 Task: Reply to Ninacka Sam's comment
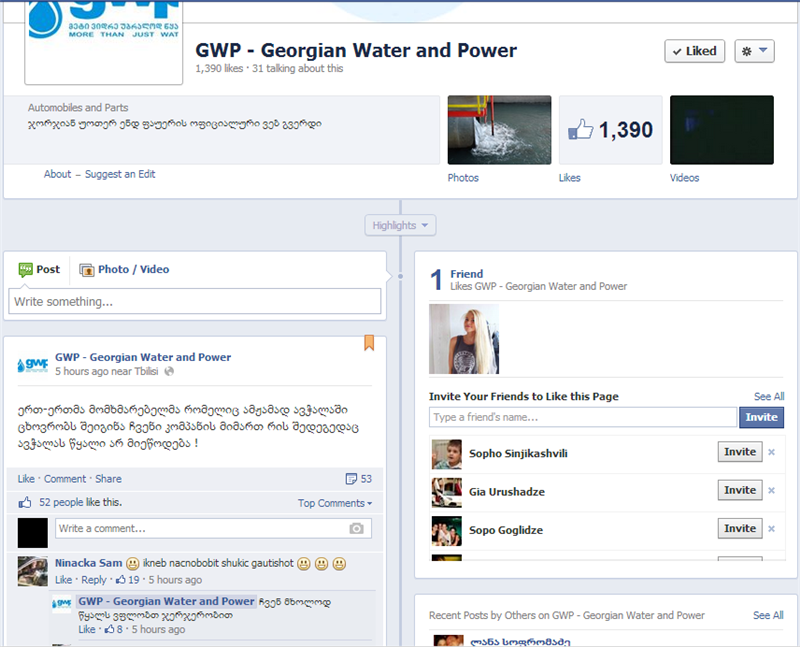coord(94,580)
